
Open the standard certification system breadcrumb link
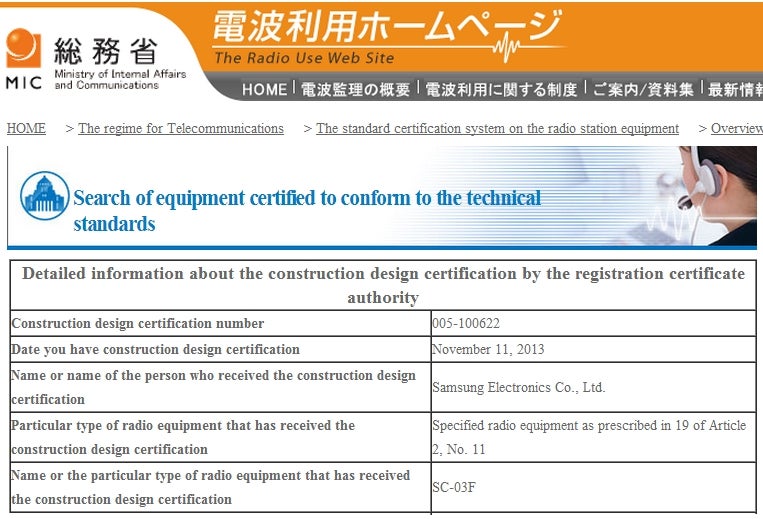tap(497, 128)
